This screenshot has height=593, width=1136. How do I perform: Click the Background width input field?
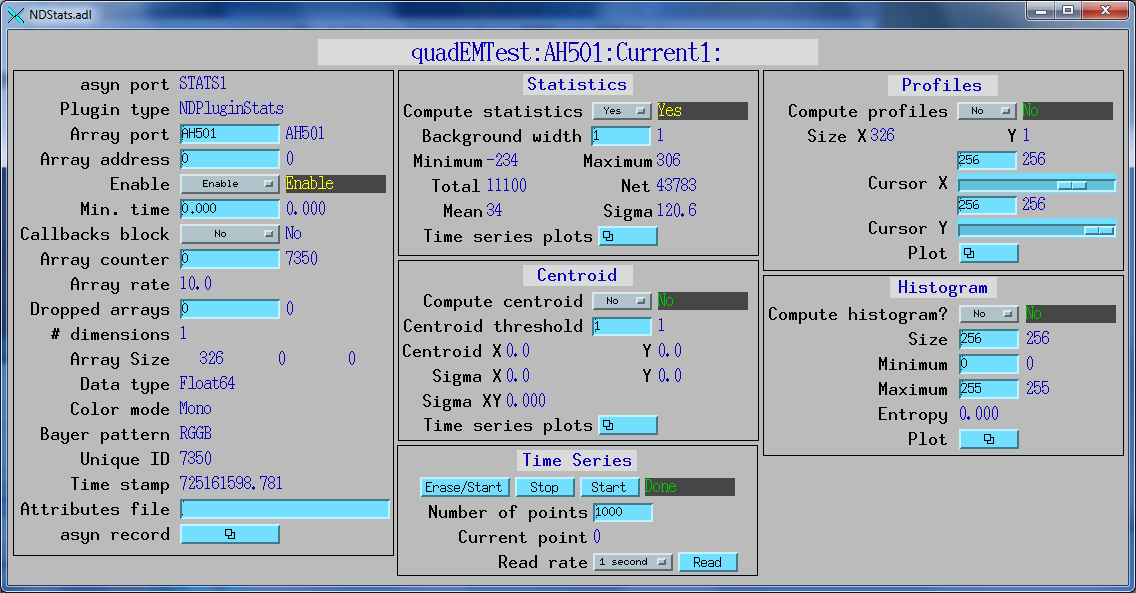coord(621,136)
